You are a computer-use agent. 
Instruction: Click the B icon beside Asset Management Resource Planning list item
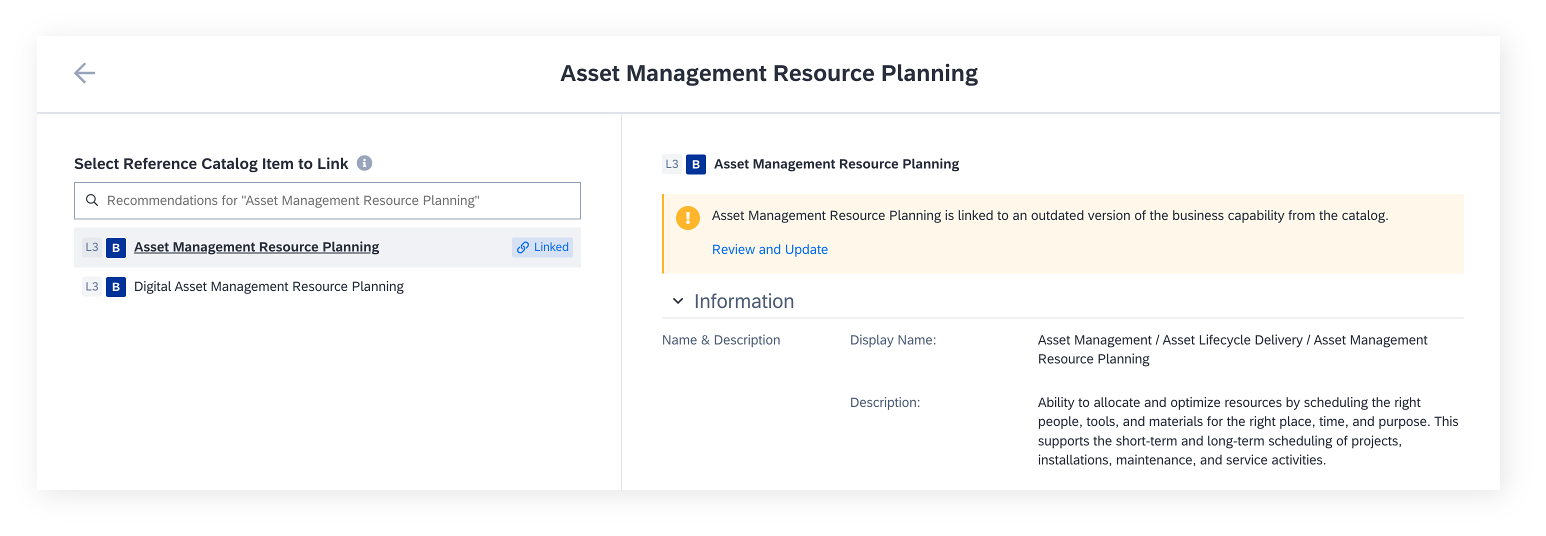point(116,247)
